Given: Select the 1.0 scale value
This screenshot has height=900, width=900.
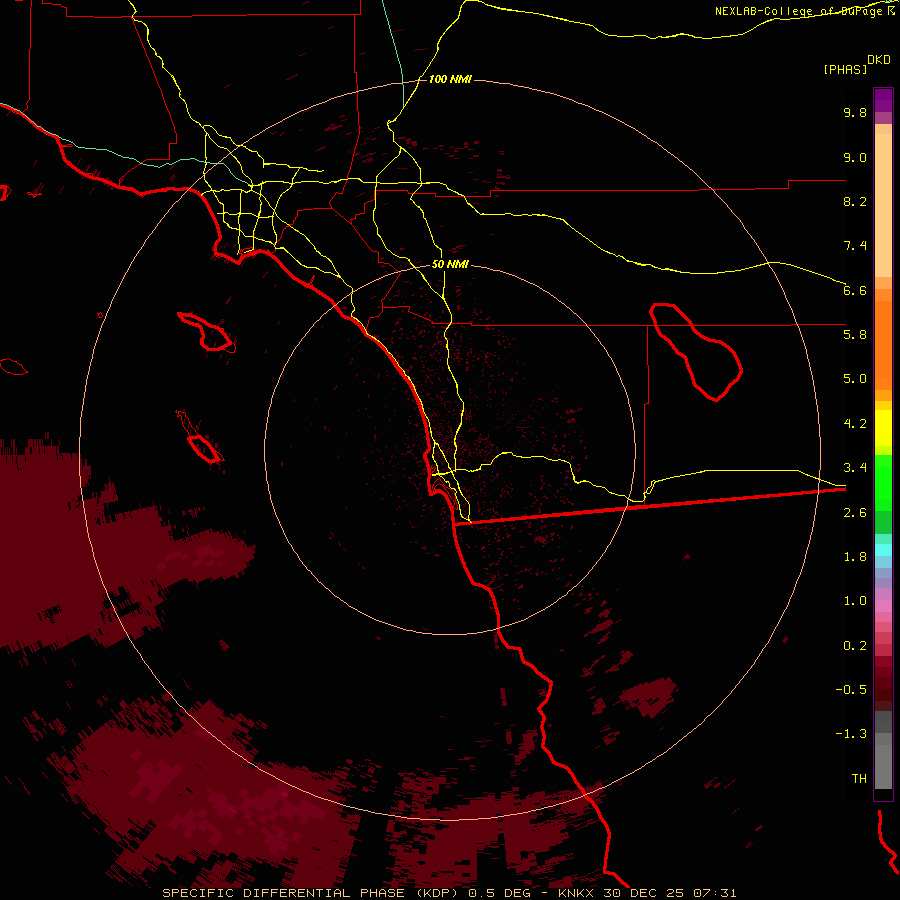Looking at the screenshot, I should [x=855, y=601].
